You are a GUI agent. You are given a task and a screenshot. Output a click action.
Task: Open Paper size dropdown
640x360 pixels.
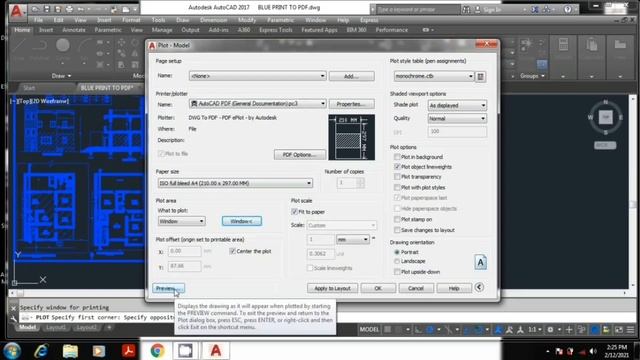235,183
